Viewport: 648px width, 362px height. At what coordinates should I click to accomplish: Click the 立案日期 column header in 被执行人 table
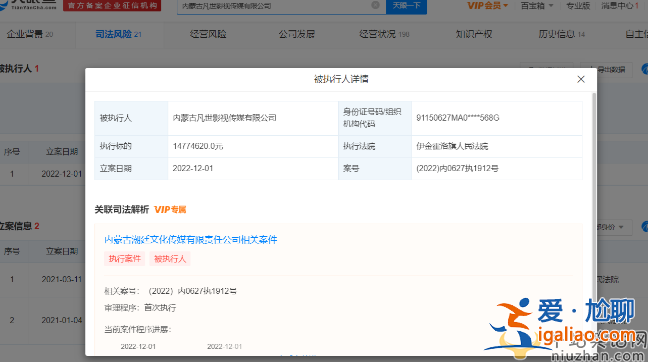point(62,152)
